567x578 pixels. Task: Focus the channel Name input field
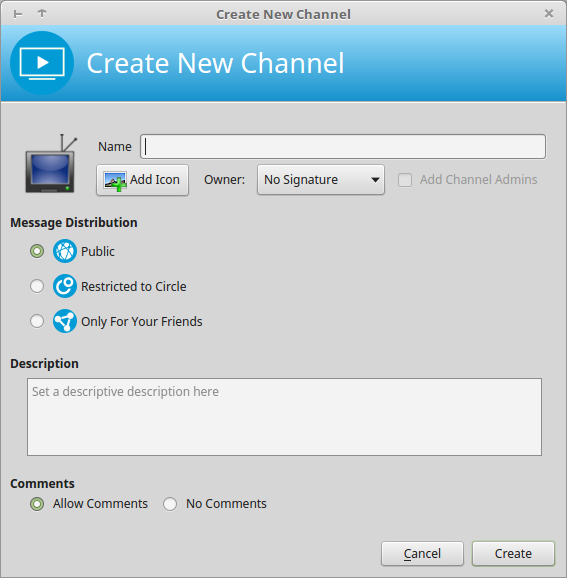pos(343,147)
